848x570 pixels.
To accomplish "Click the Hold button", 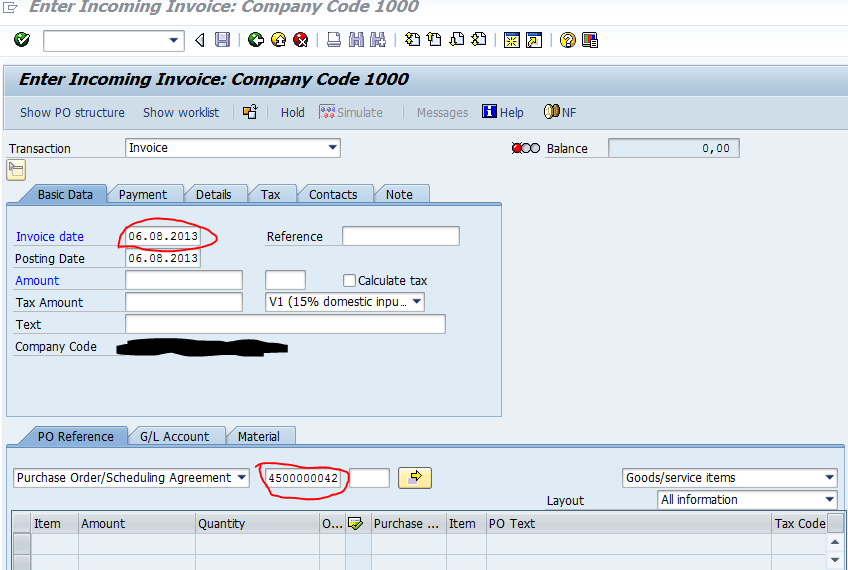I will [x=292, y=112].
